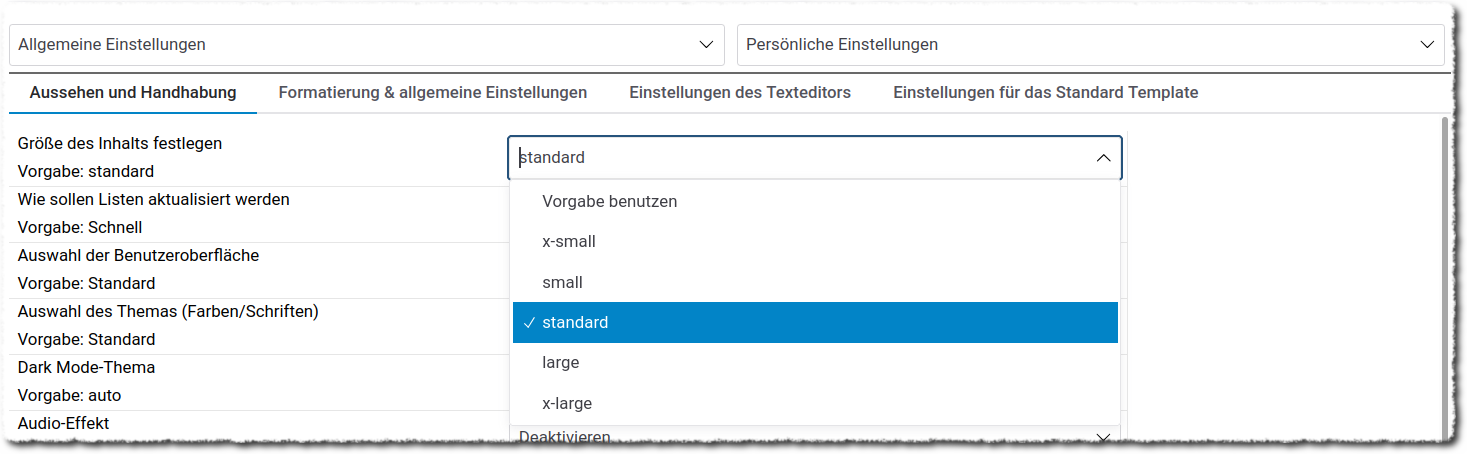Go to the Einstellungen des Texteditors tab
The image size is (1467, 454).
click(740, 93)
